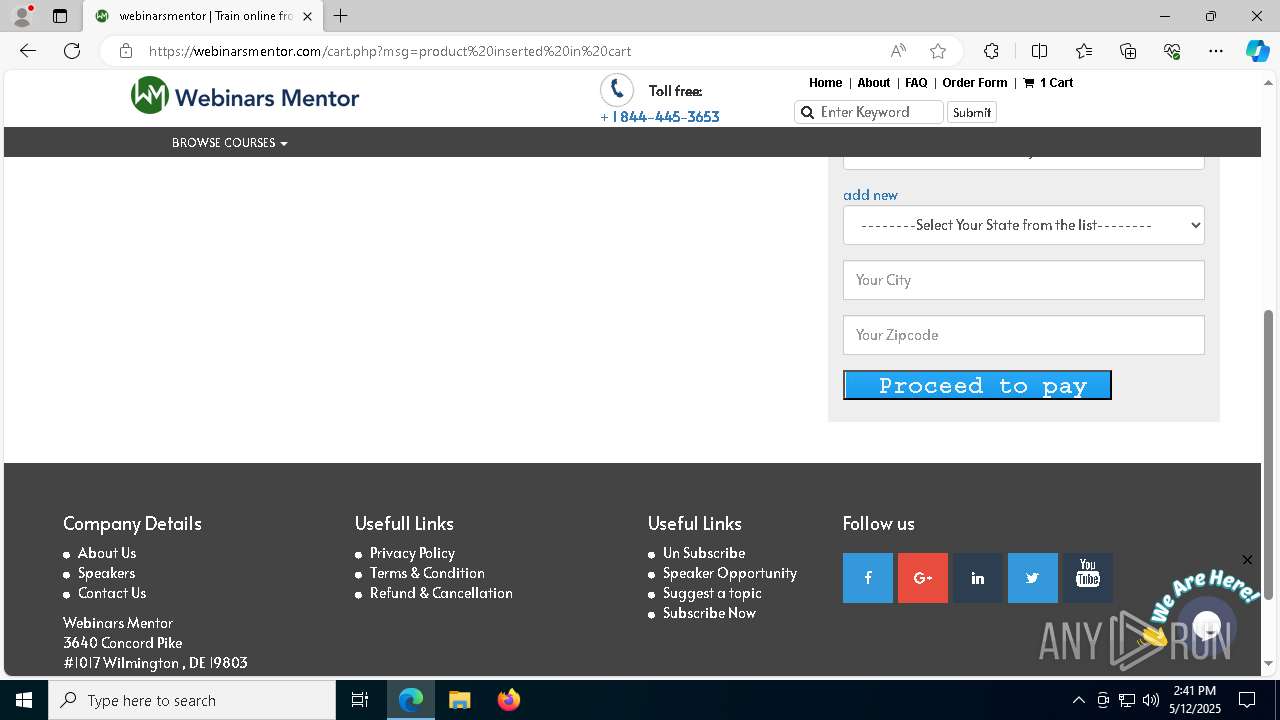The width and height of the screenshot is (1280, 720).
Task: Open the 1 Cart link
Action: (1048, 83)
